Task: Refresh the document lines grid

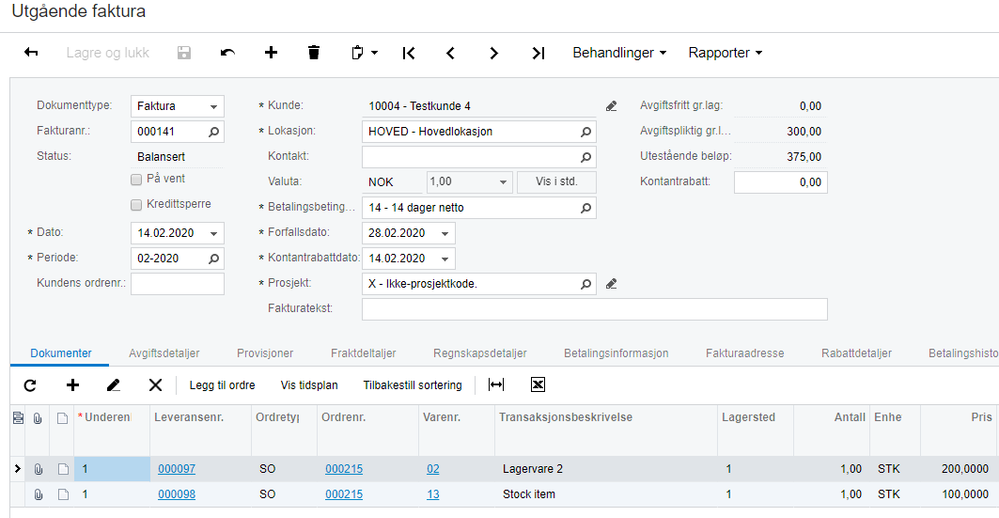Action: (x=30, y=385)
